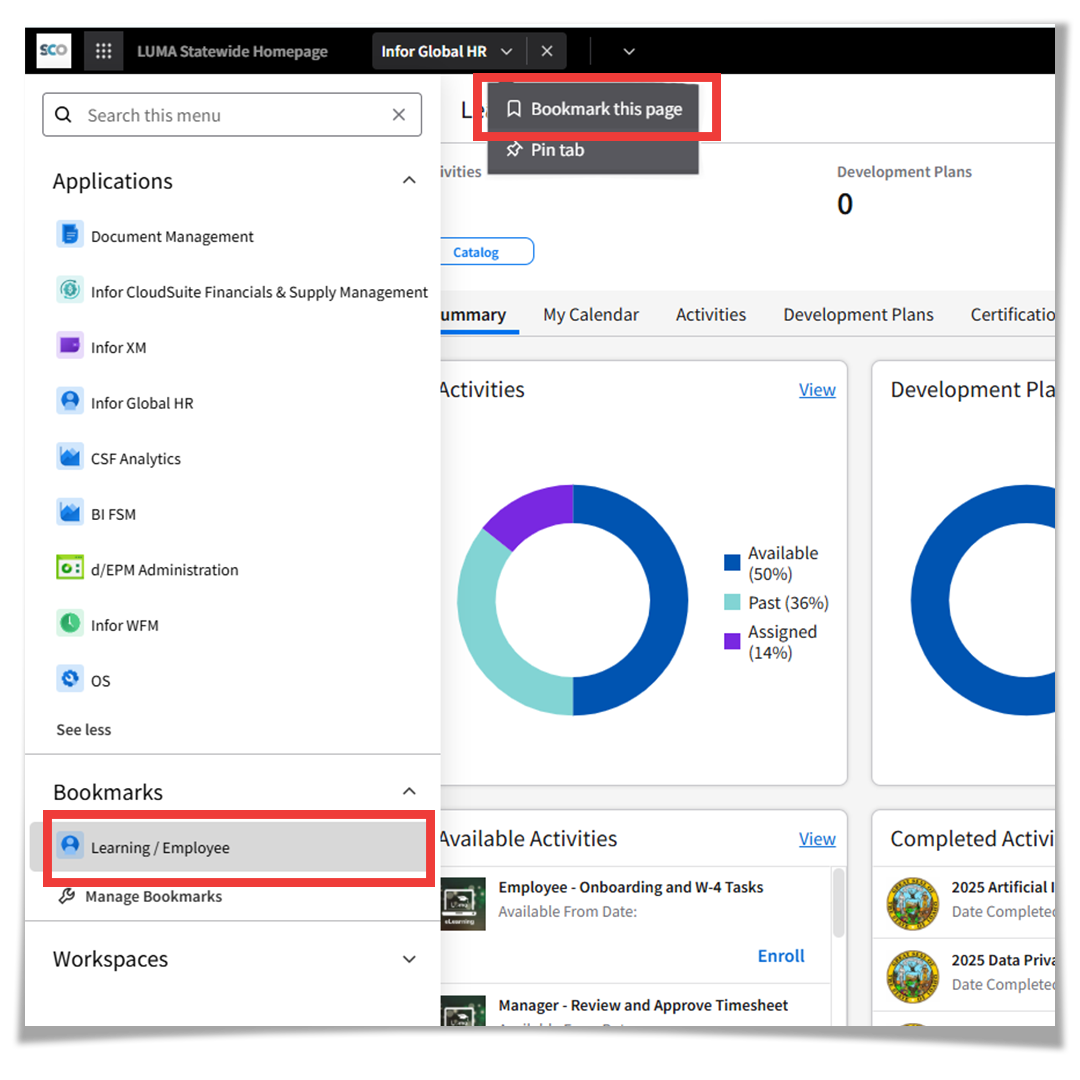The width and height of the screenshot is (1080, 1080).
Task: Select Pin tab from menu
Action: [x=593, y=149]
